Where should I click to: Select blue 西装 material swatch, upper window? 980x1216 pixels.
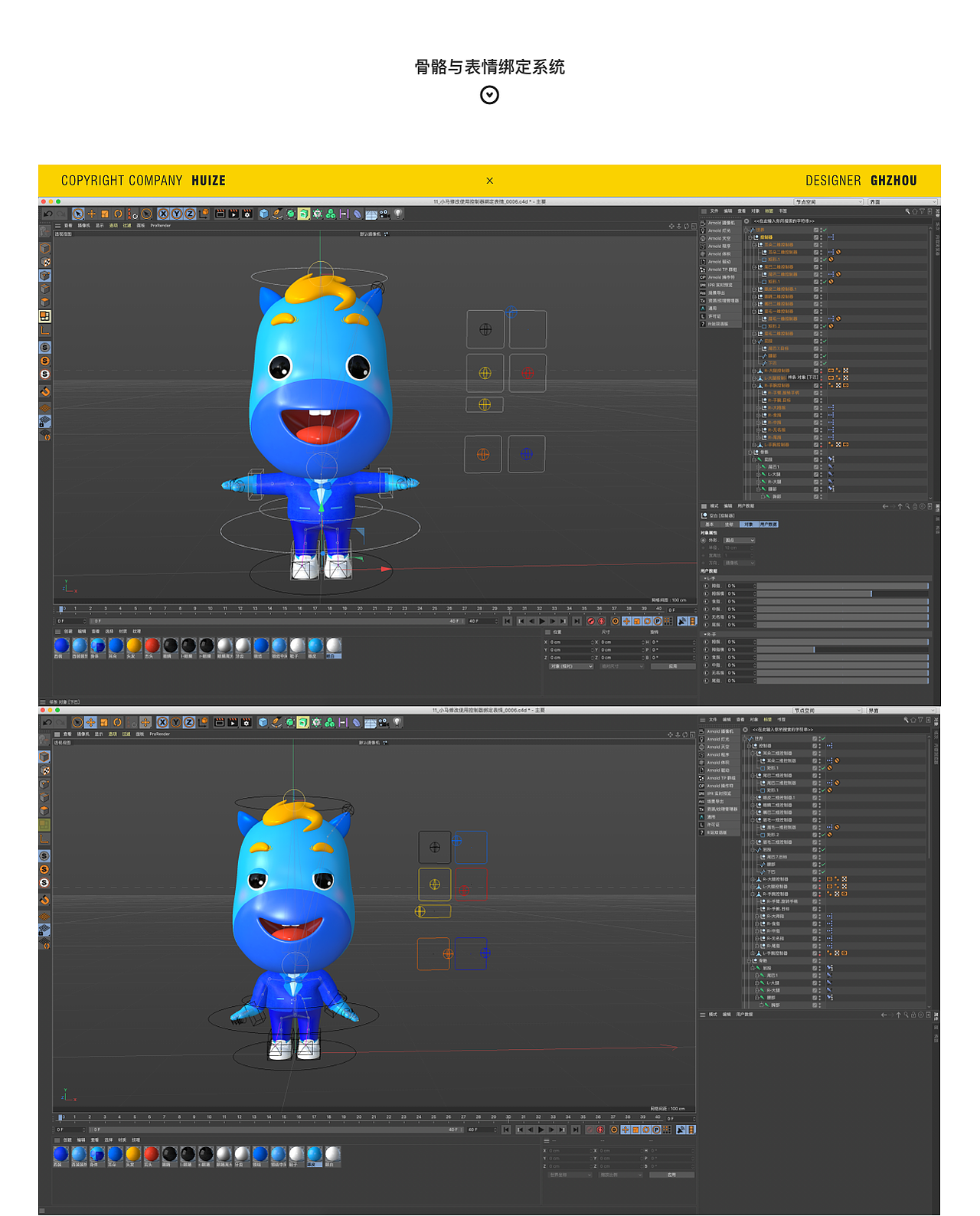coord(61,646)
